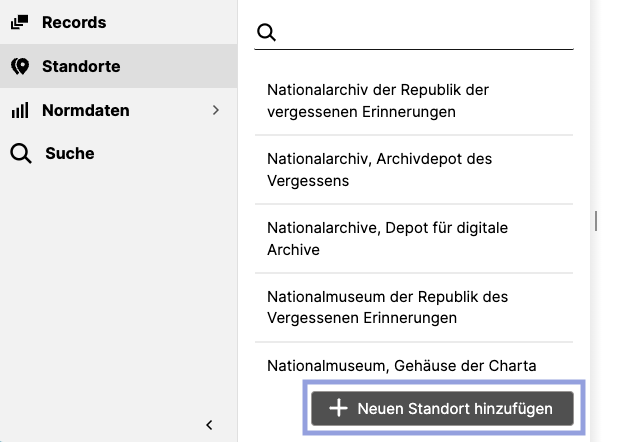Click the plus icon on add-location button
The image size is (624, 442).
[x=339, y=408]
